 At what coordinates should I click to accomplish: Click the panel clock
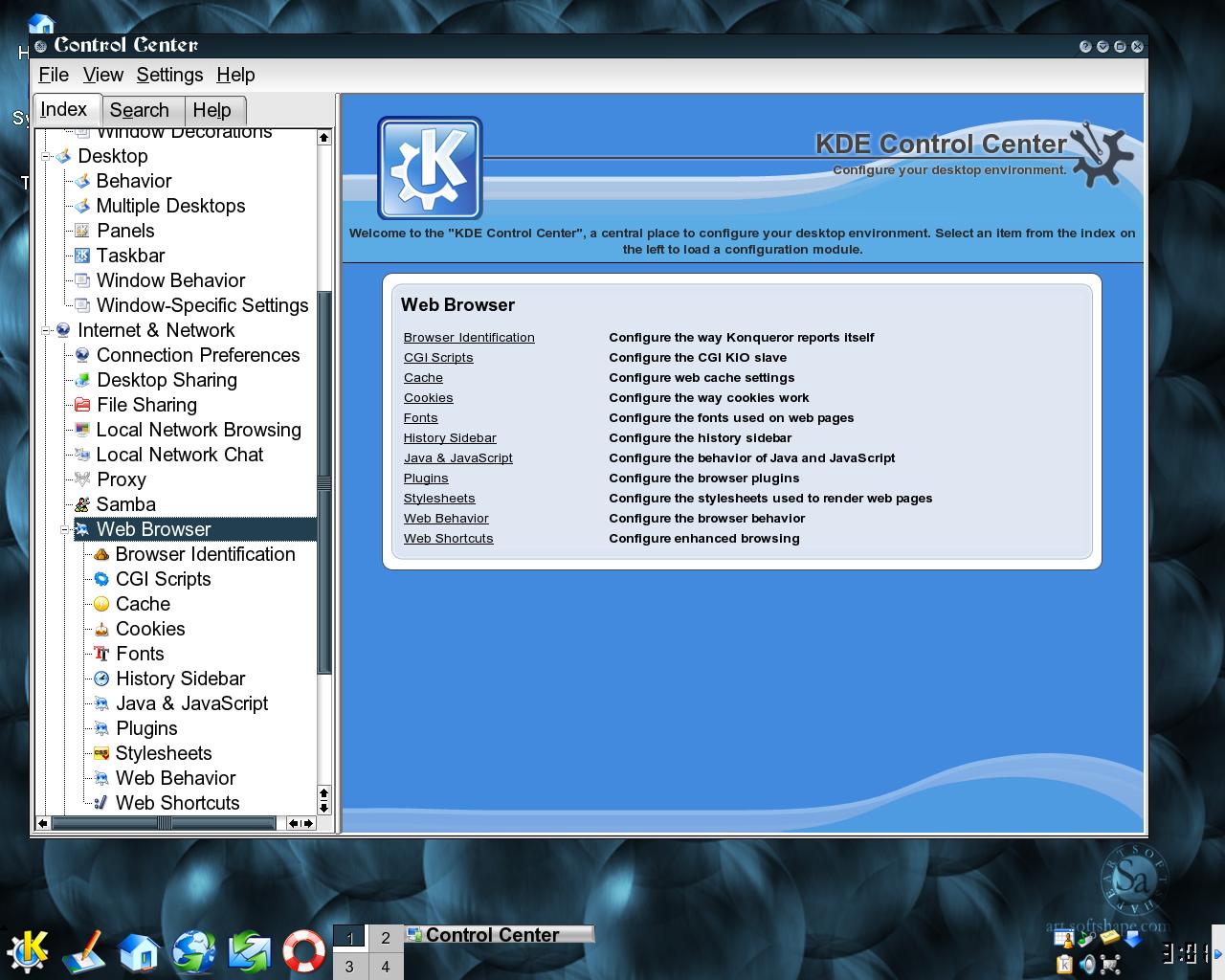[x=1185, y=951]
